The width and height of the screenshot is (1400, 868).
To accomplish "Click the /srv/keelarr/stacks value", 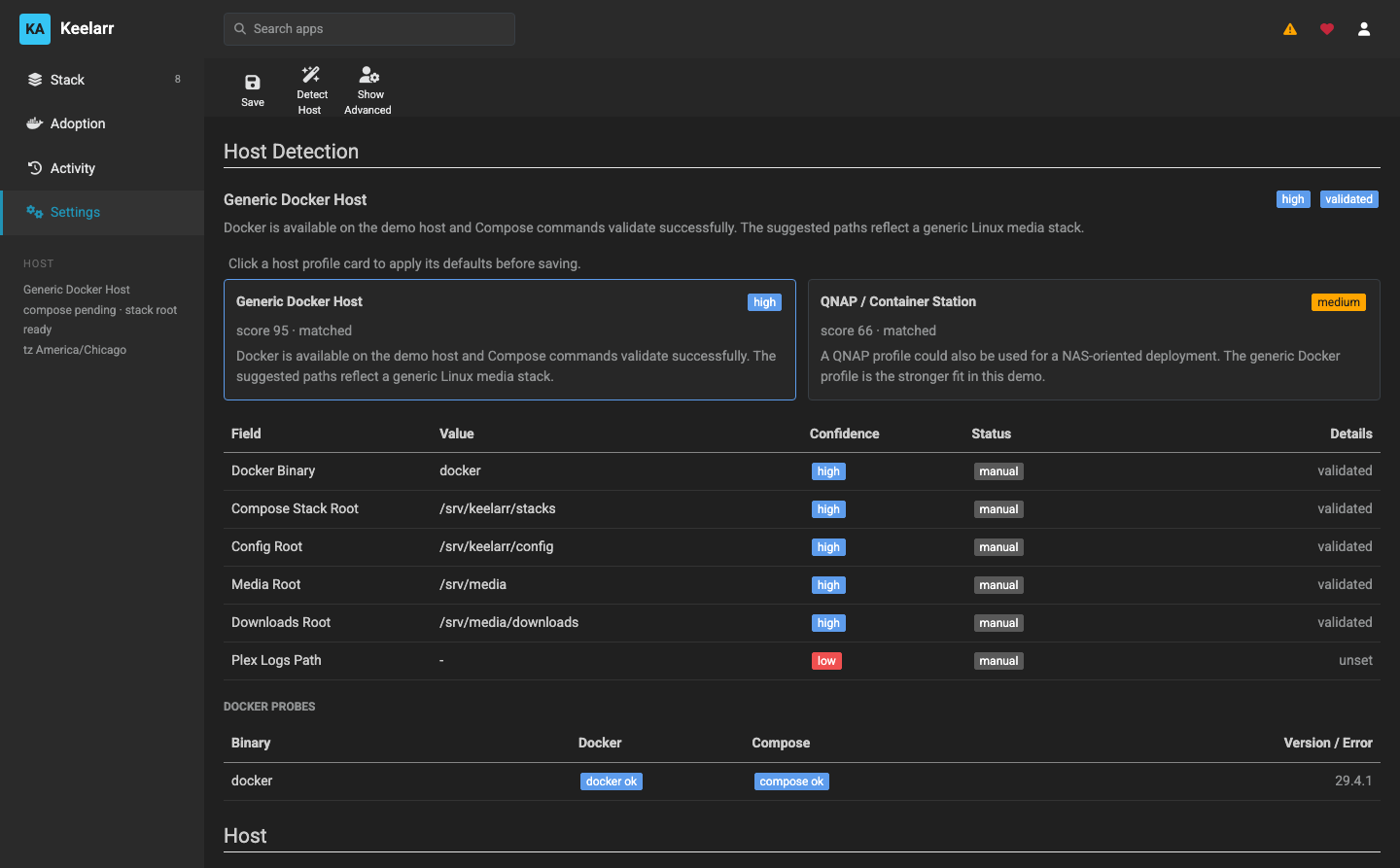I will click(498, 508).
